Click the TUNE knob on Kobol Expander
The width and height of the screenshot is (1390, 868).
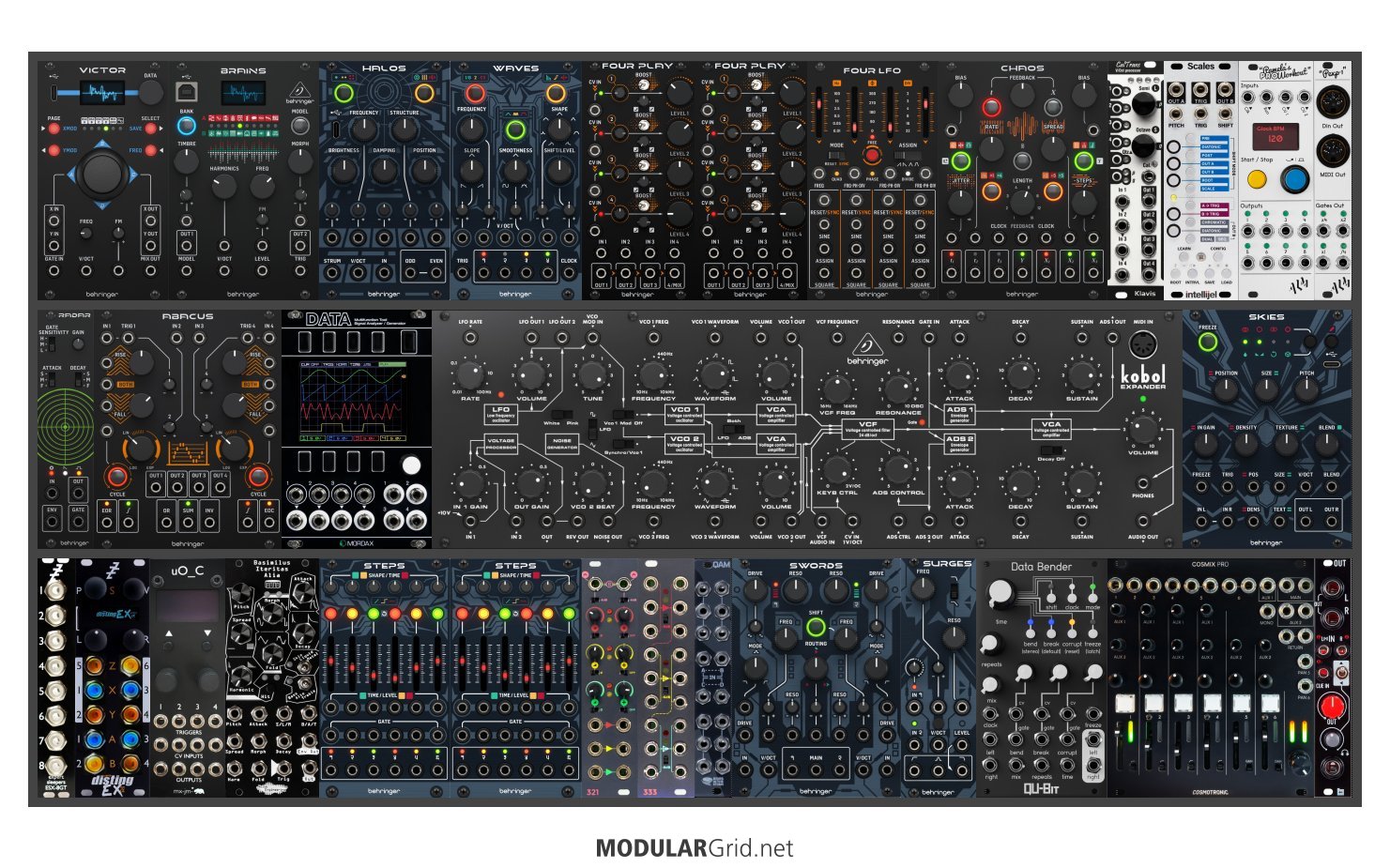pyautogui.click(x=591, y=375)
